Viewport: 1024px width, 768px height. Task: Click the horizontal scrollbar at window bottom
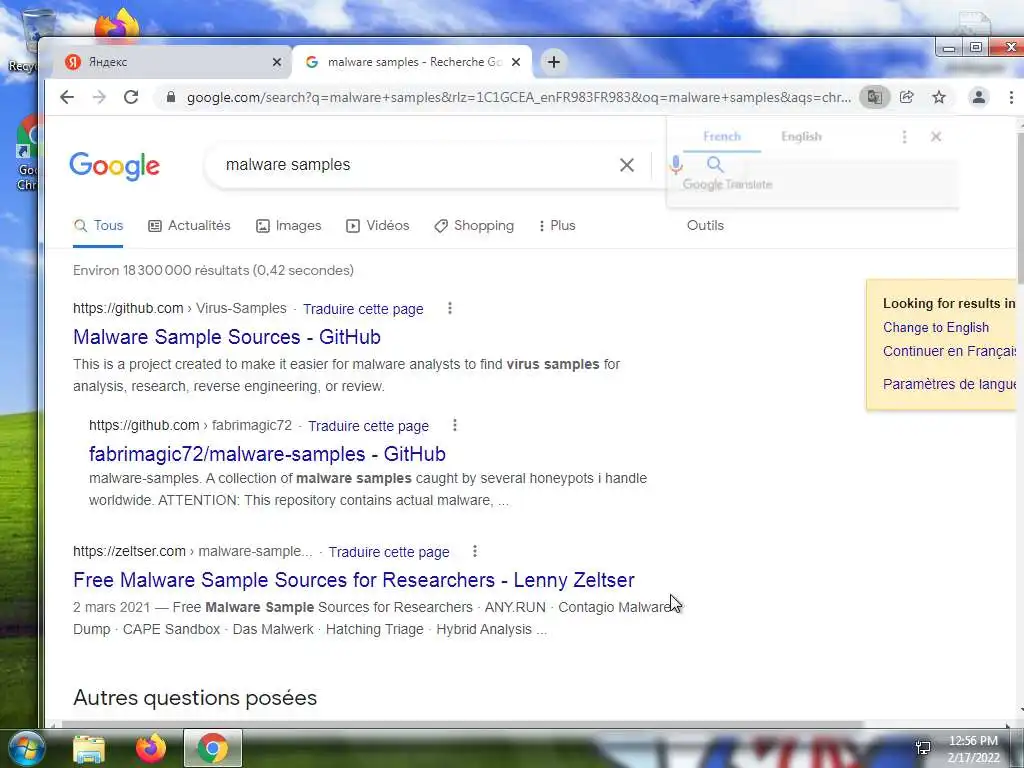462,724
